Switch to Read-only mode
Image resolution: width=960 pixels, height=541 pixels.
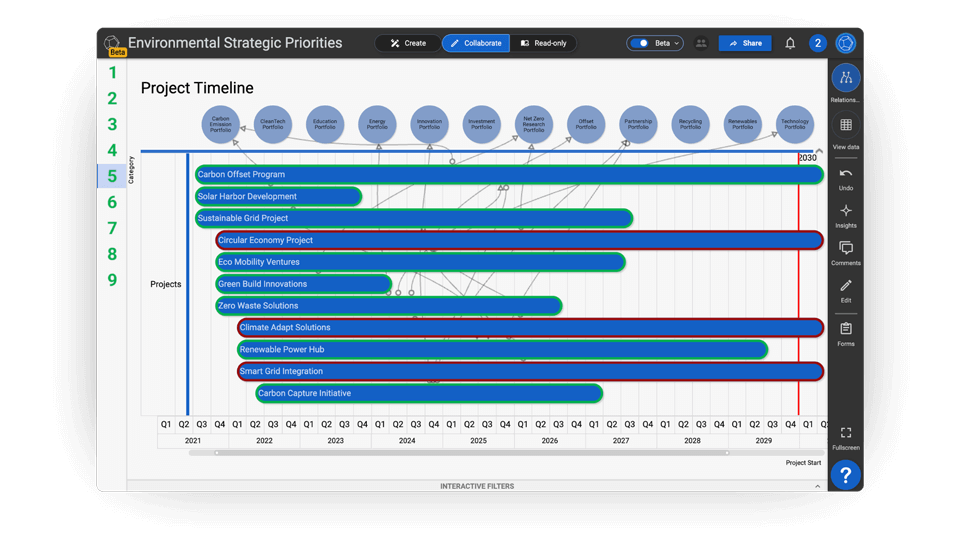[543, 44]
